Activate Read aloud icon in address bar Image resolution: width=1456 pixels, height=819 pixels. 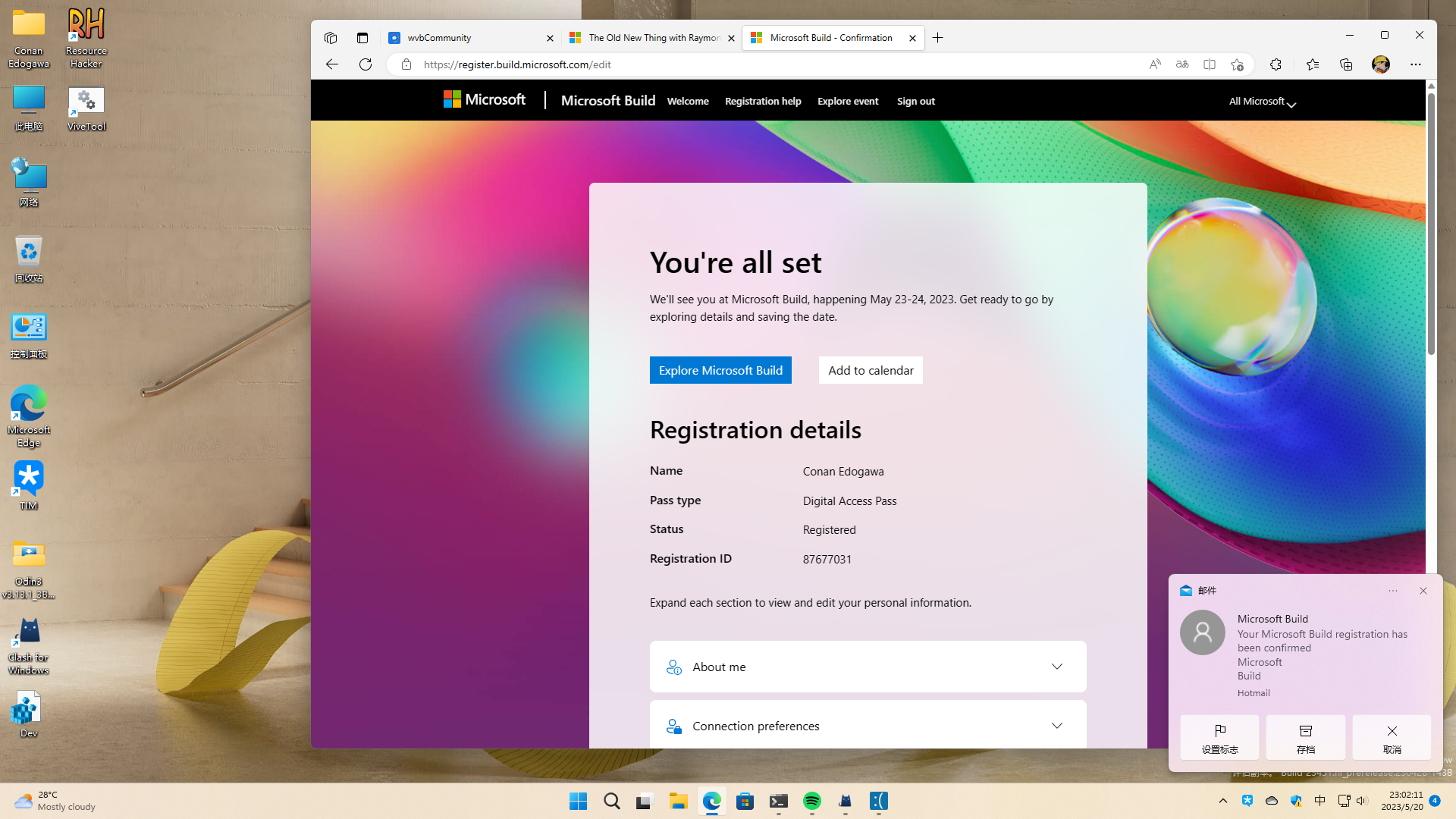pyautogui.click(x=1155, y=64)
